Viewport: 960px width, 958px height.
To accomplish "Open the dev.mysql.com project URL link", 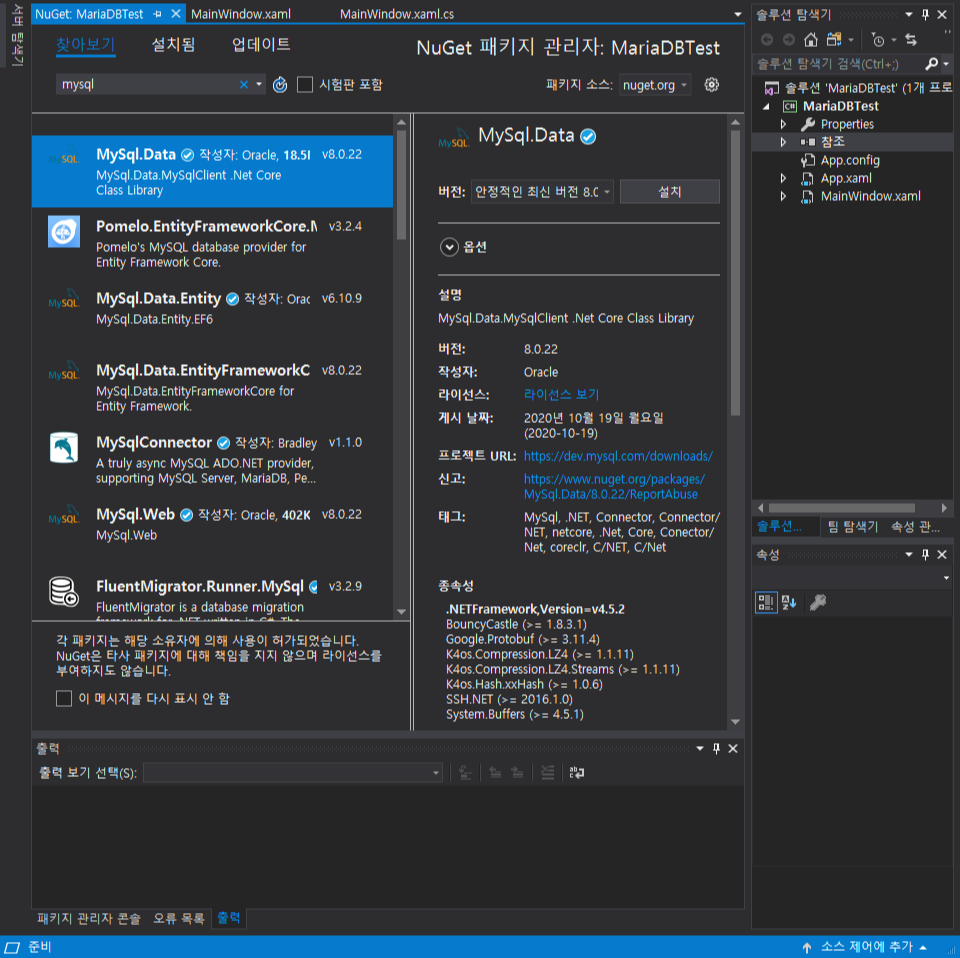I will tap(618, 456).
